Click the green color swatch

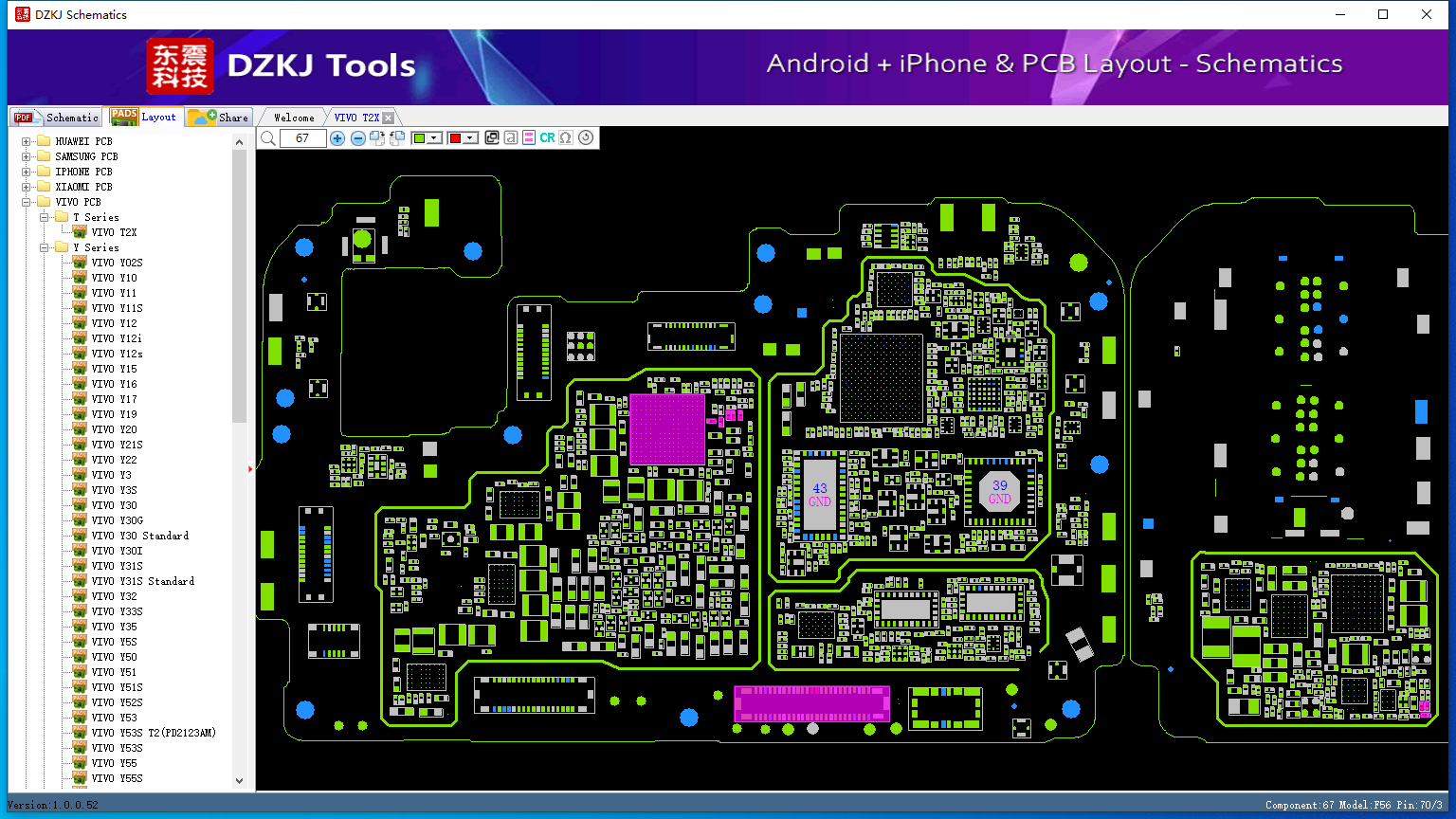[x=420, y=138]
